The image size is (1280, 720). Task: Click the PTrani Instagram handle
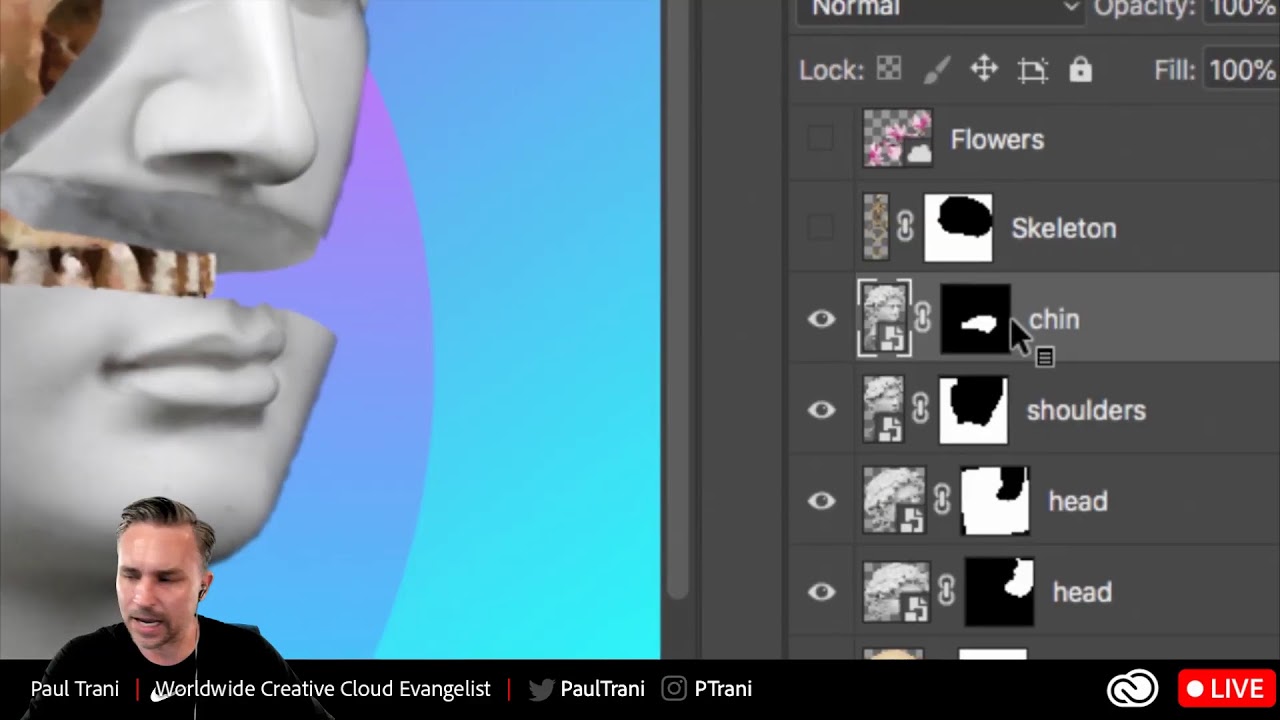(x=723, y=689)
